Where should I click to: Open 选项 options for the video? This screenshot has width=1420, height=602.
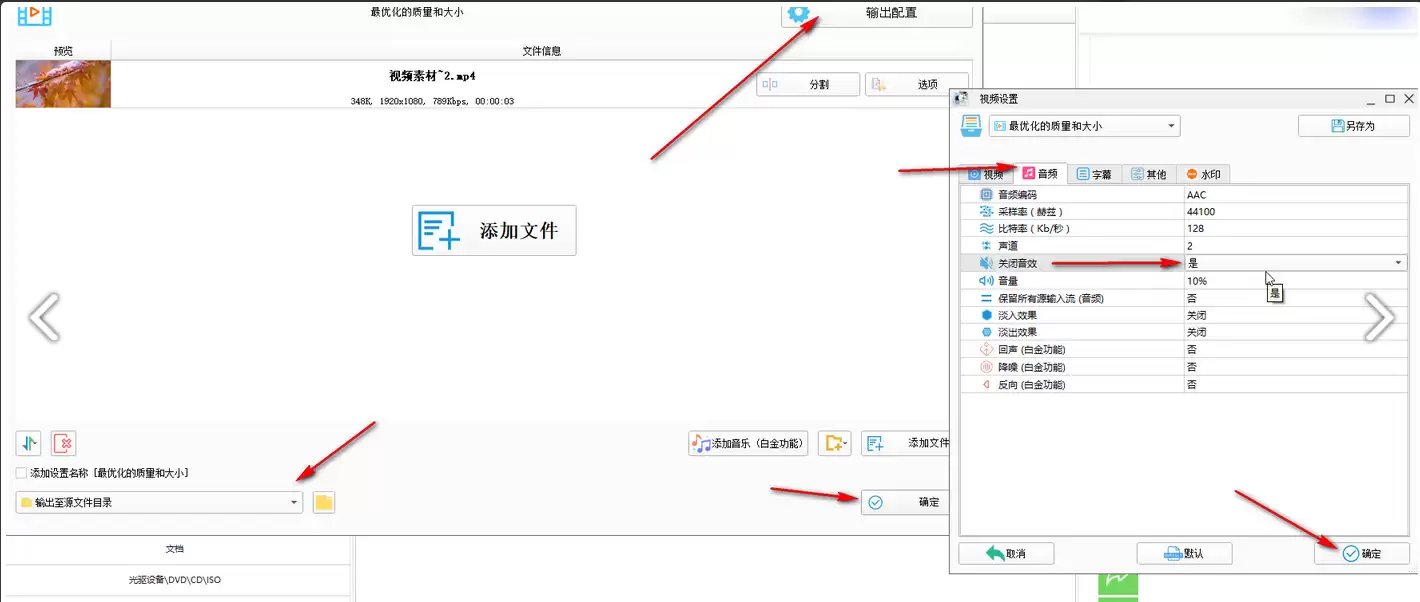click(x=916, y=85)
